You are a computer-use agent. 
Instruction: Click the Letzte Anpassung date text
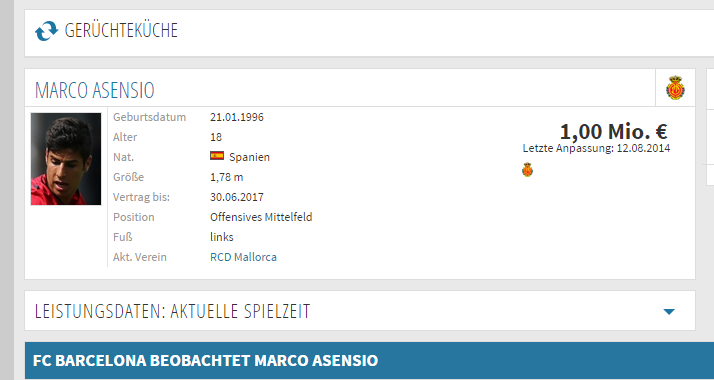597,148
